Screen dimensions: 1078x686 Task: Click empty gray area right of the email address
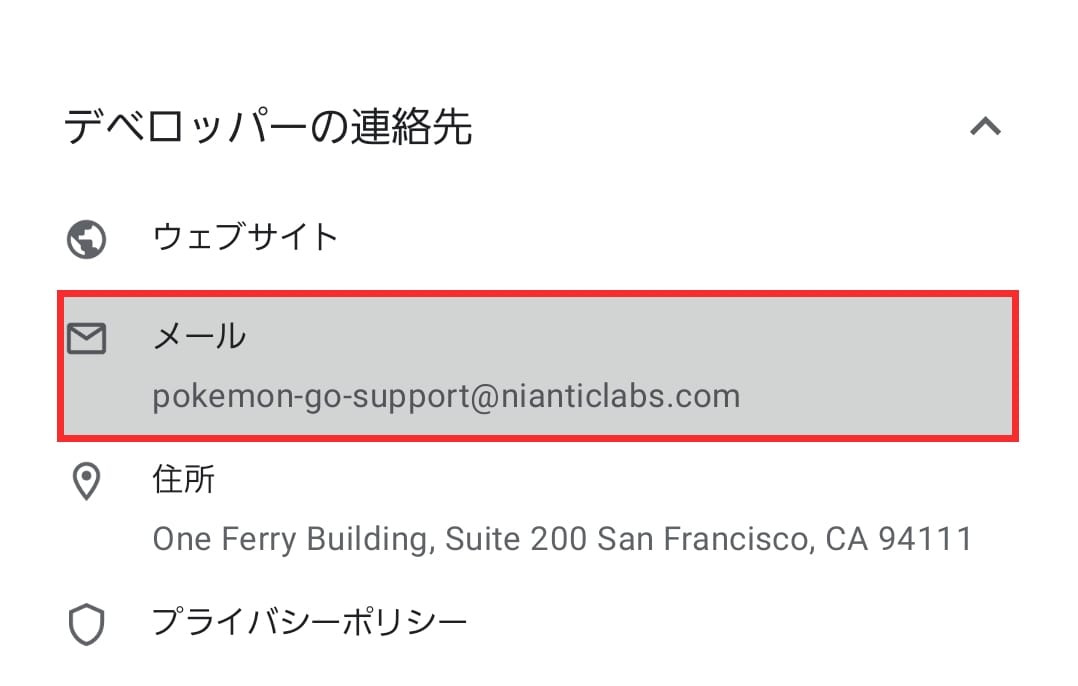coord(880,396)
